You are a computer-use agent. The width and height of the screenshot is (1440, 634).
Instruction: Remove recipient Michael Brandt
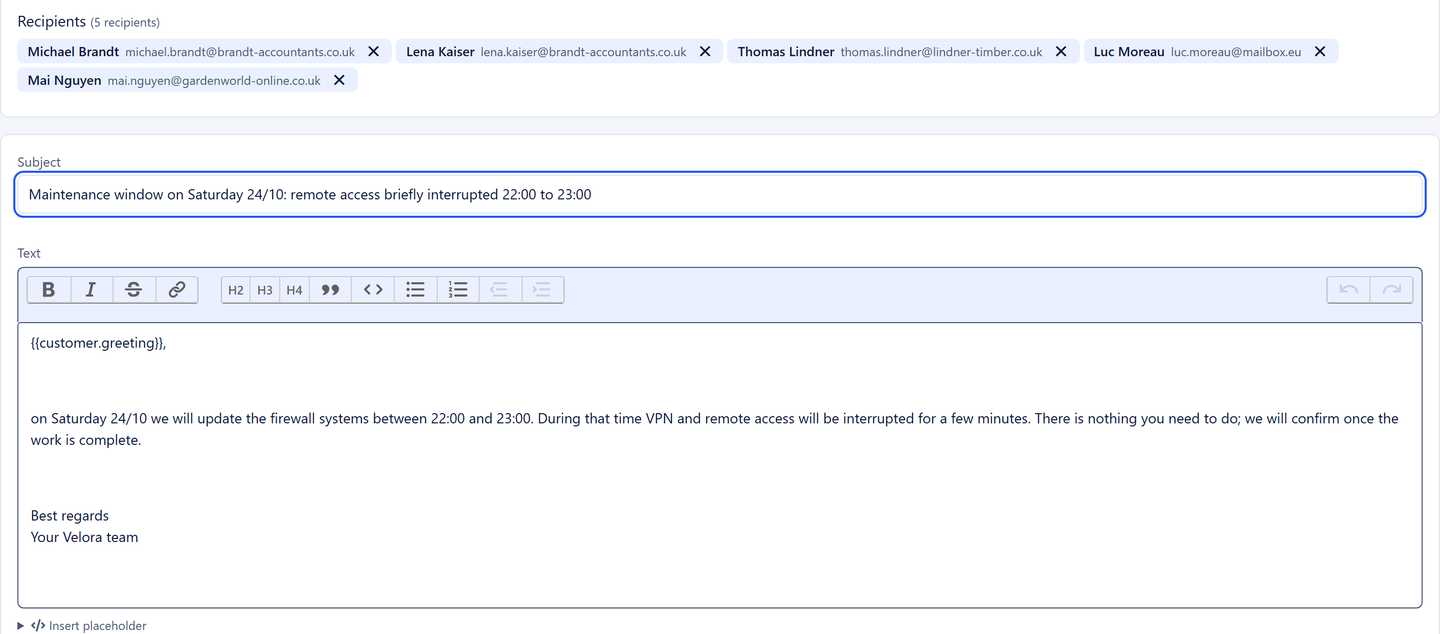pos(373,52)
